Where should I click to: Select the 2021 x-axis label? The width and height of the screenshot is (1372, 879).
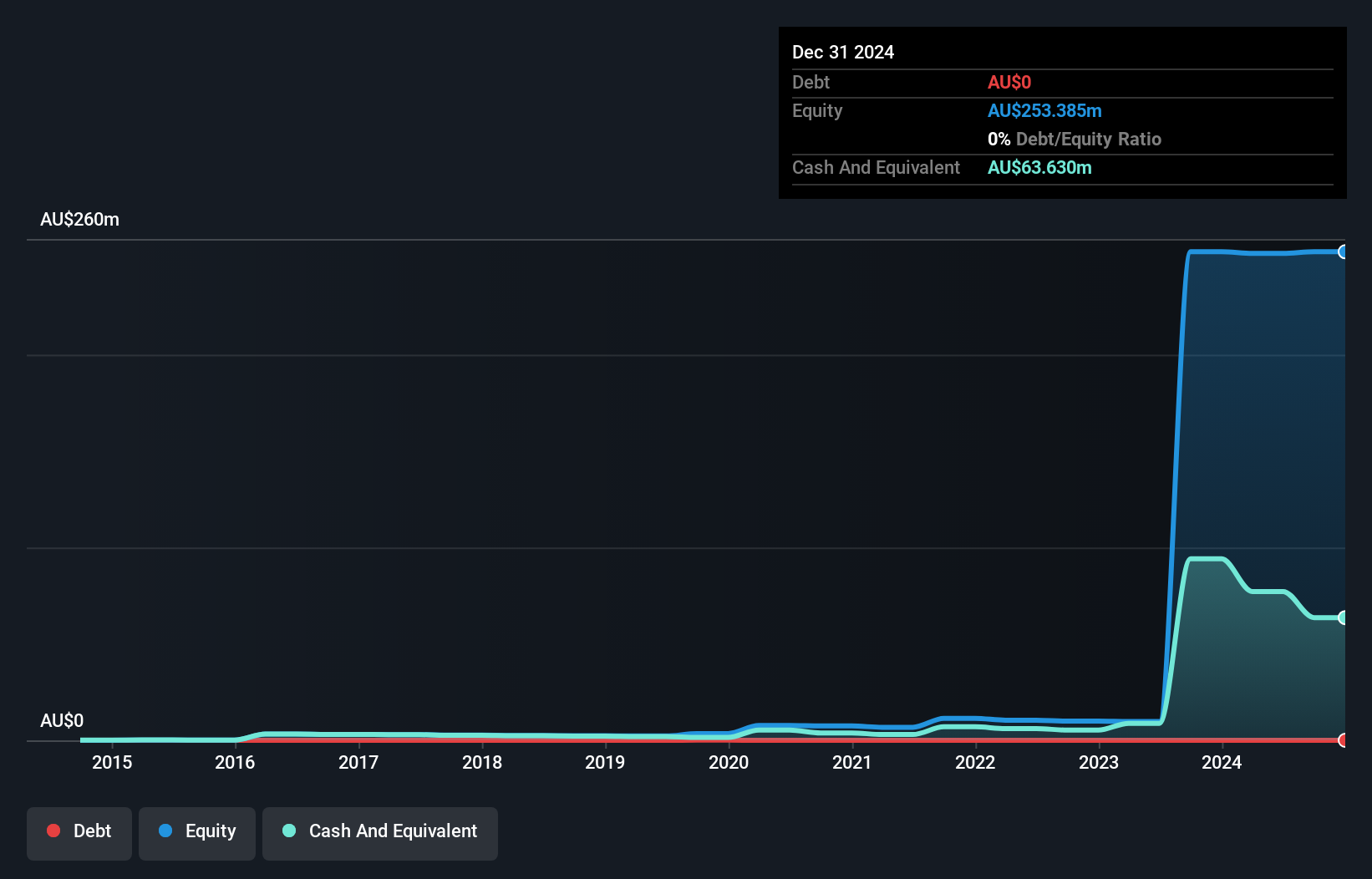point(852,762)
